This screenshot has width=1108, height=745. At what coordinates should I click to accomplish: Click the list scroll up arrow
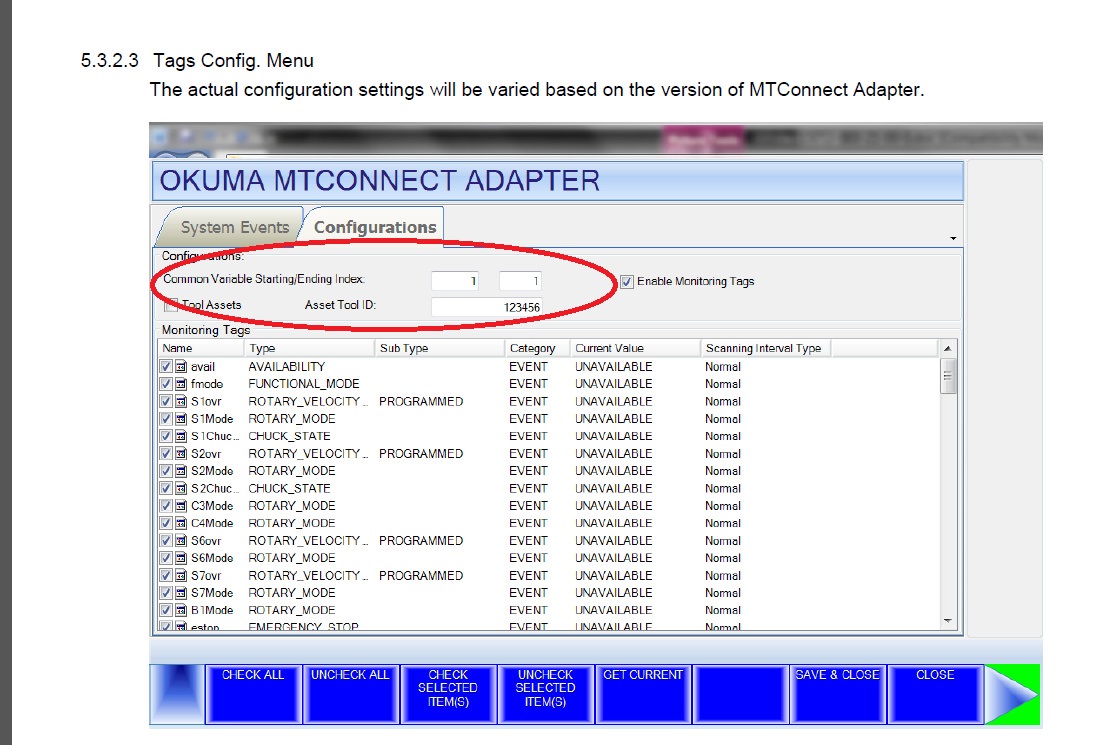point(948,348)
